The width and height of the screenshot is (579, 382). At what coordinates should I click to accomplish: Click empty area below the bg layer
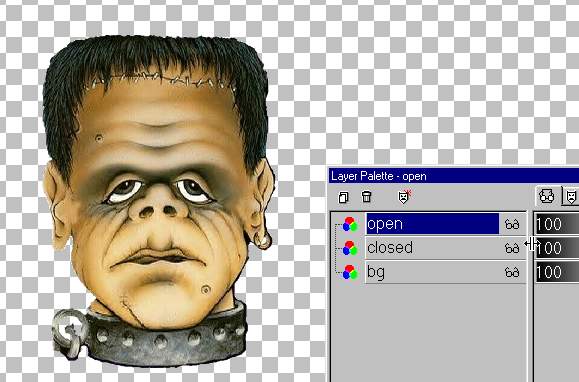[428, 332]
